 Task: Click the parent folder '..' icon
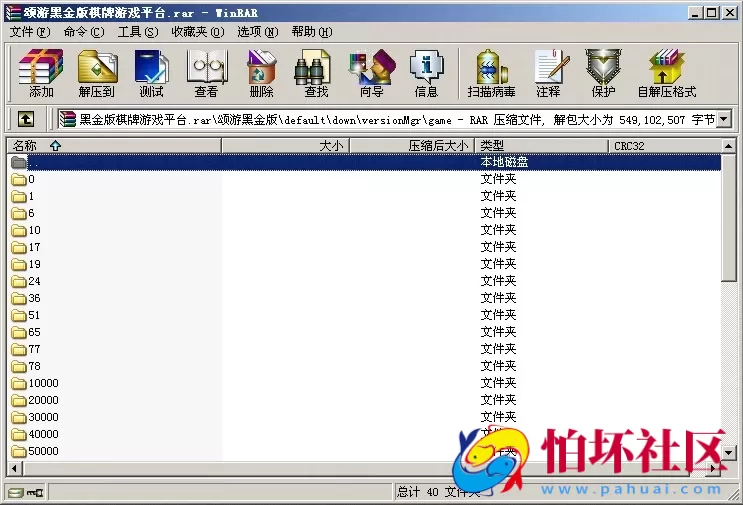point(19,162)
